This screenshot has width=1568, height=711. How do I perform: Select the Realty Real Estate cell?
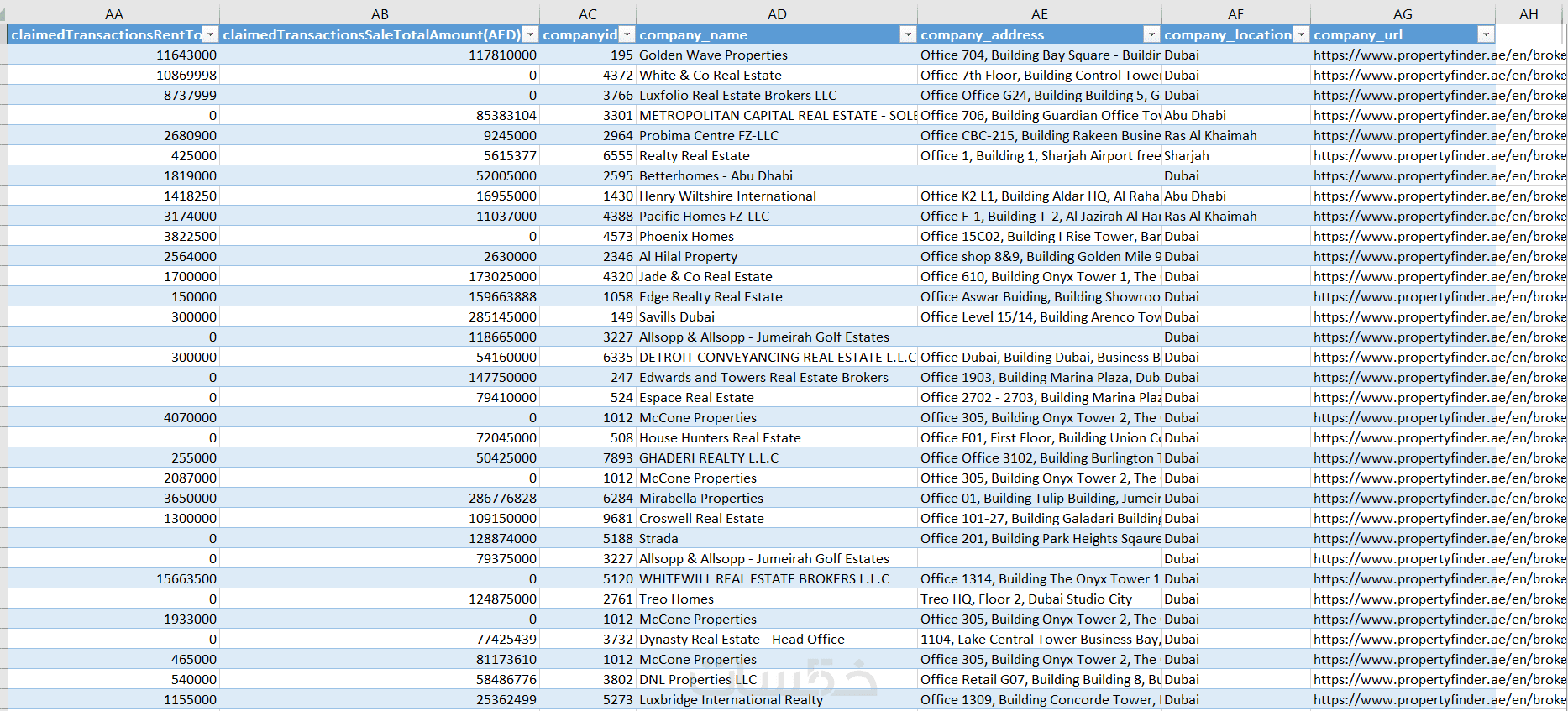click(x=777, y=155)
